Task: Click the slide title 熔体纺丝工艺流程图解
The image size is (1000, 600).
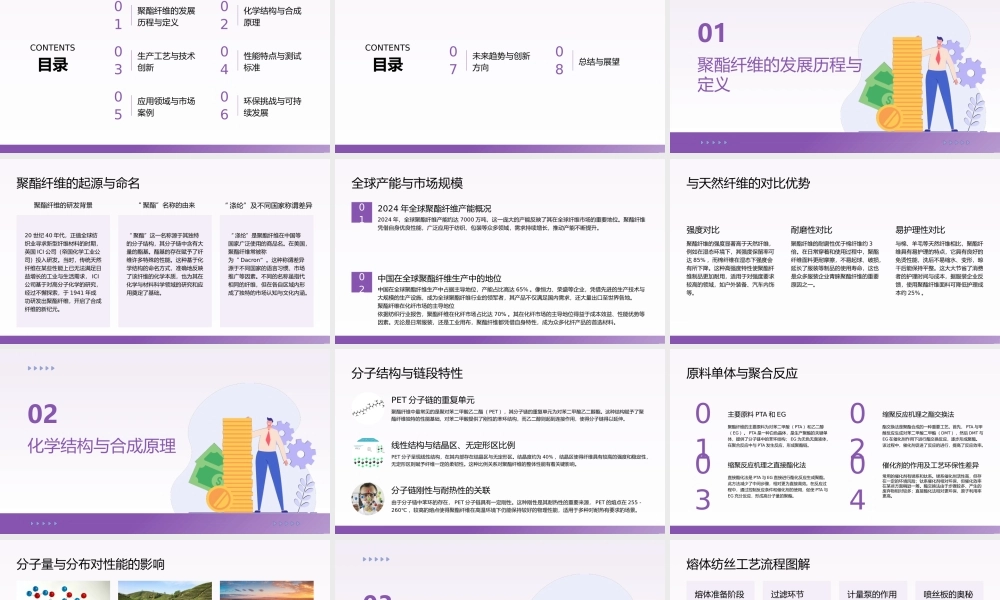Action: (748, 564)
